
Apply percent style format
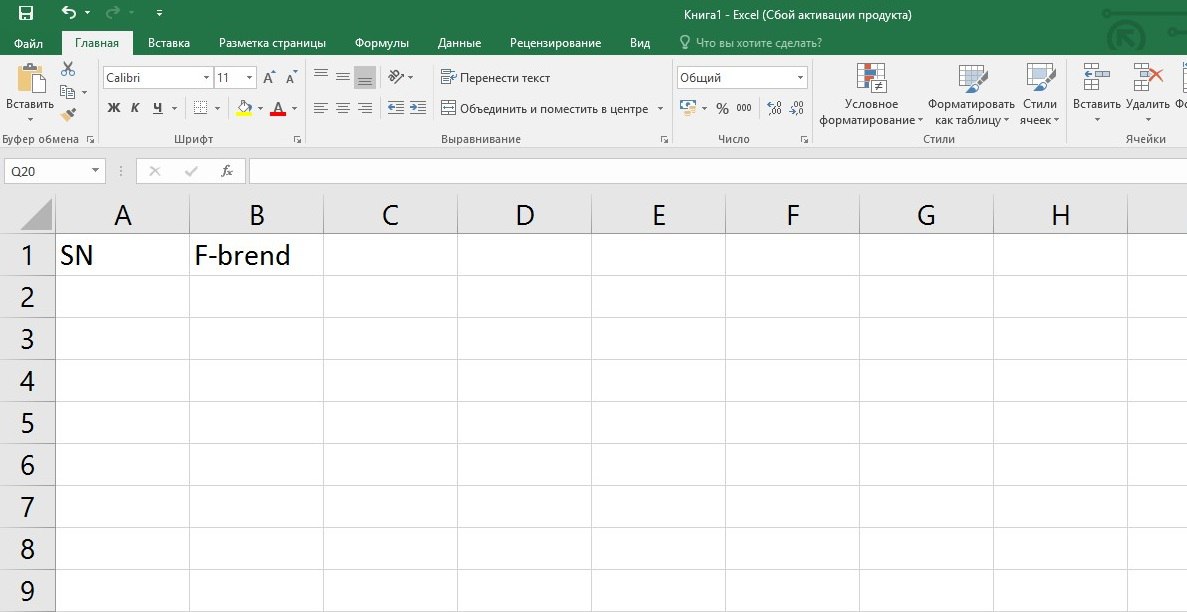722,108
